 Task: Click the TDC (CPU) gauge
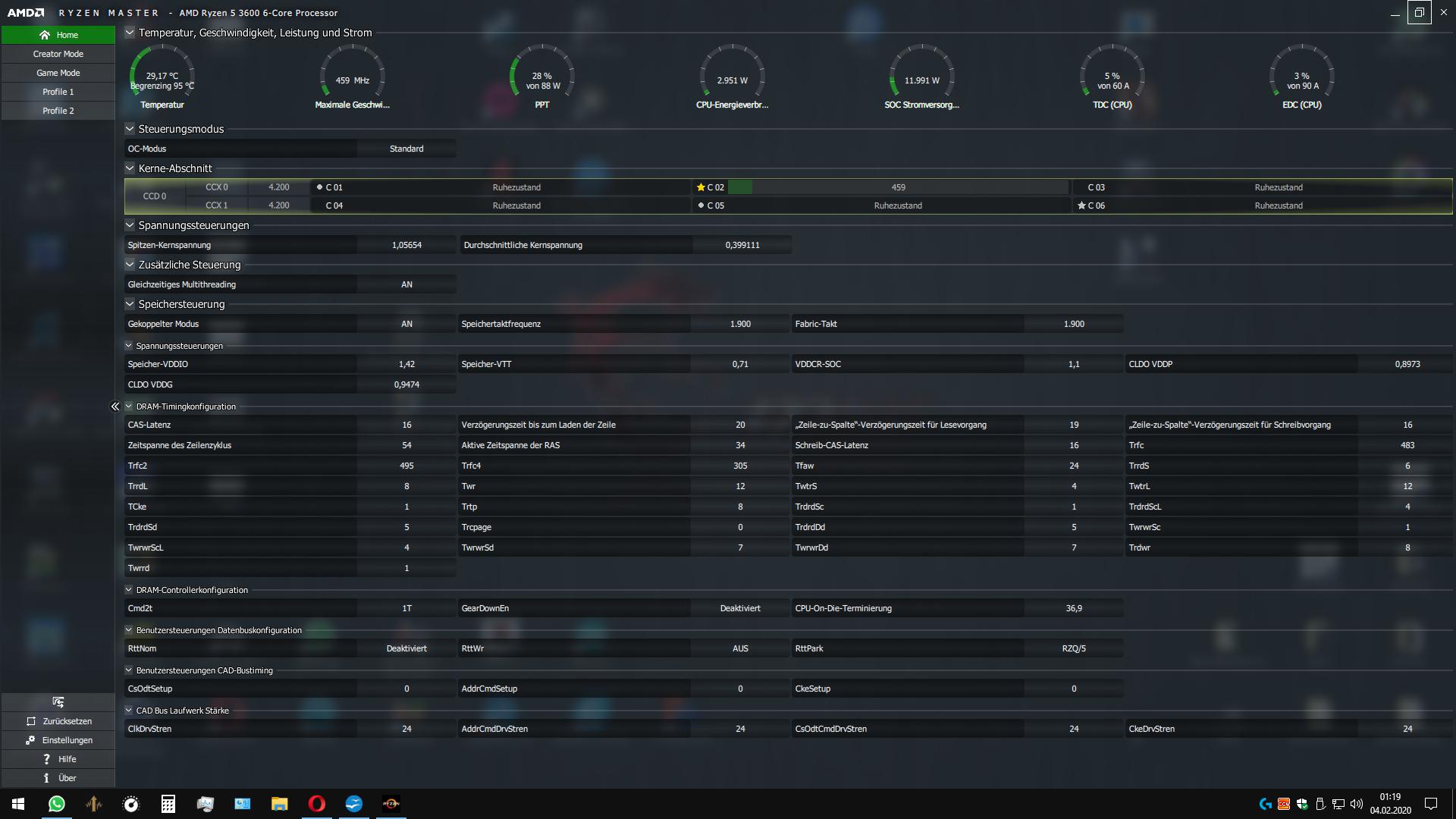[x=1112, y=77]
